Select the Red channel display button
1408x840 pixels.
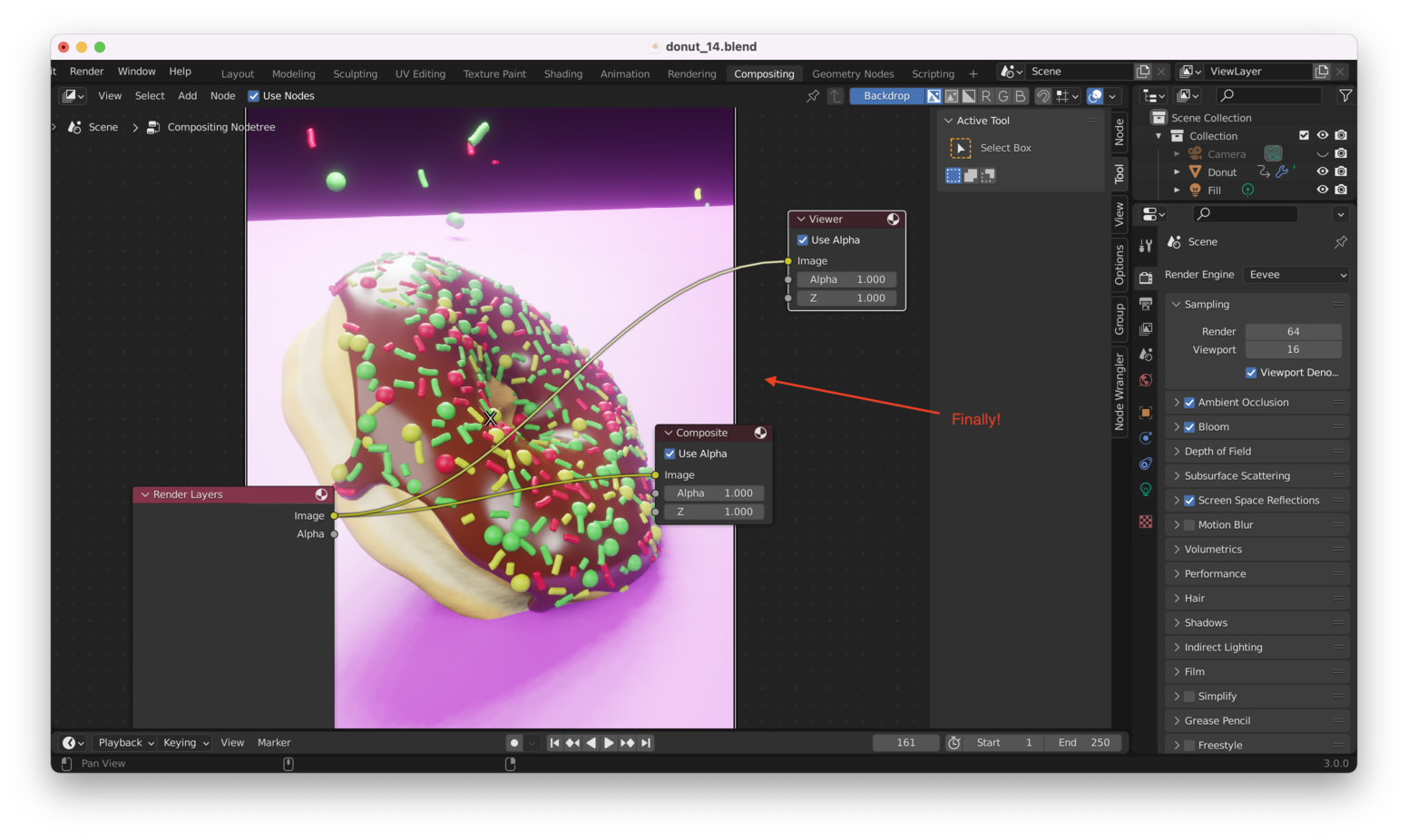[x=986, y=96]
